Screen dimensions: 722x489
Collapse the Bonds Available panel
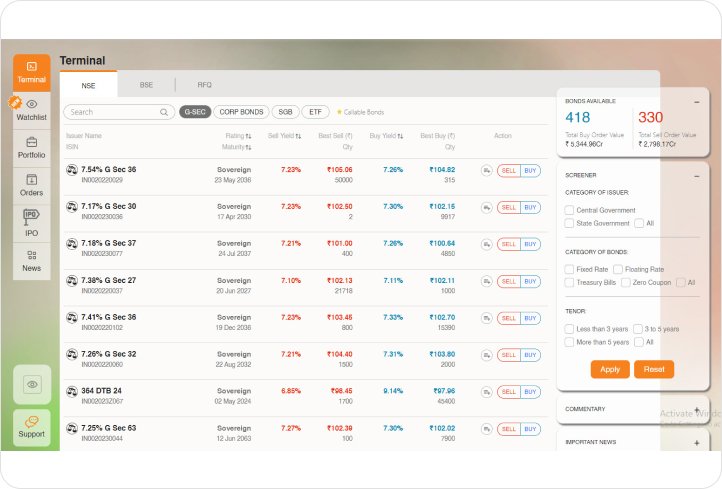696,101
